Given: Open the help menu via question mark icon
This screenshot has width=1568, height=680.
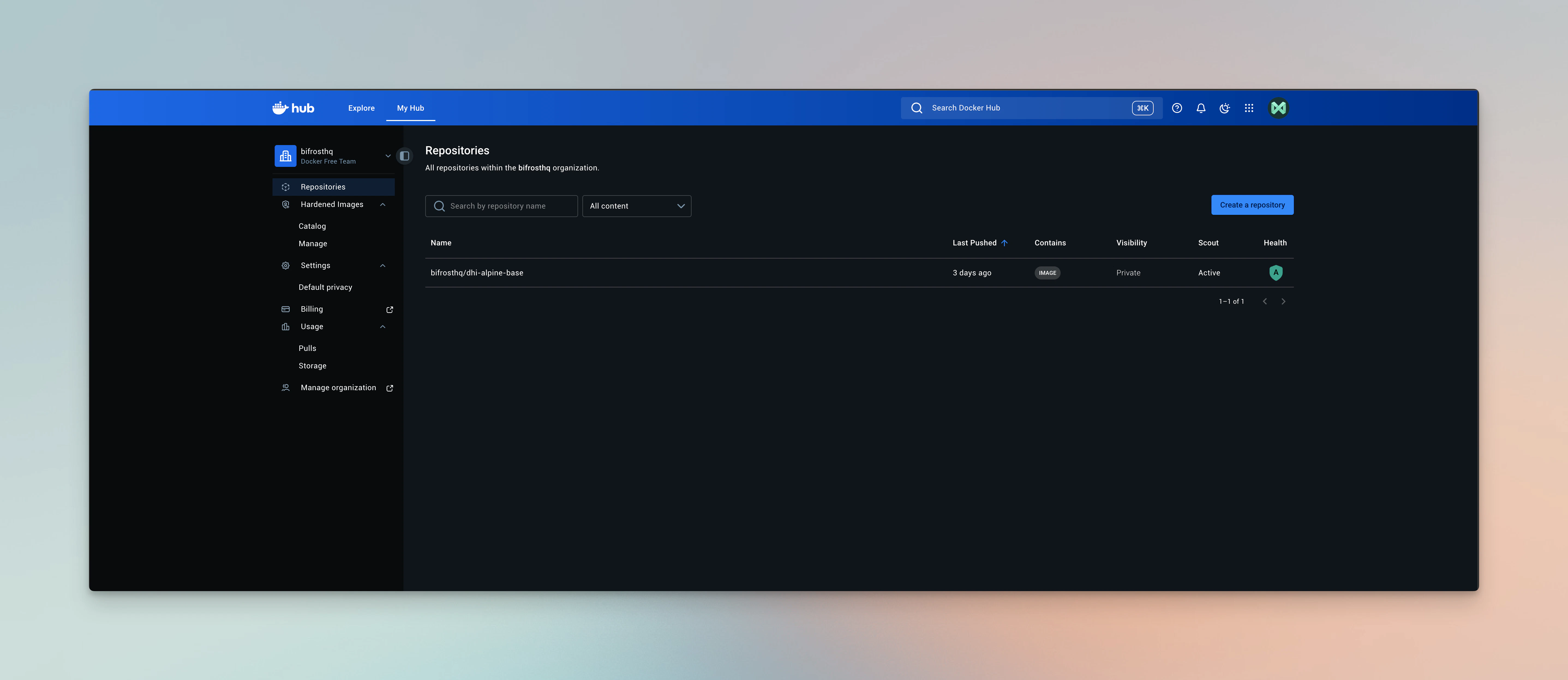Looking at the screenshot, I should point(1177,108).
